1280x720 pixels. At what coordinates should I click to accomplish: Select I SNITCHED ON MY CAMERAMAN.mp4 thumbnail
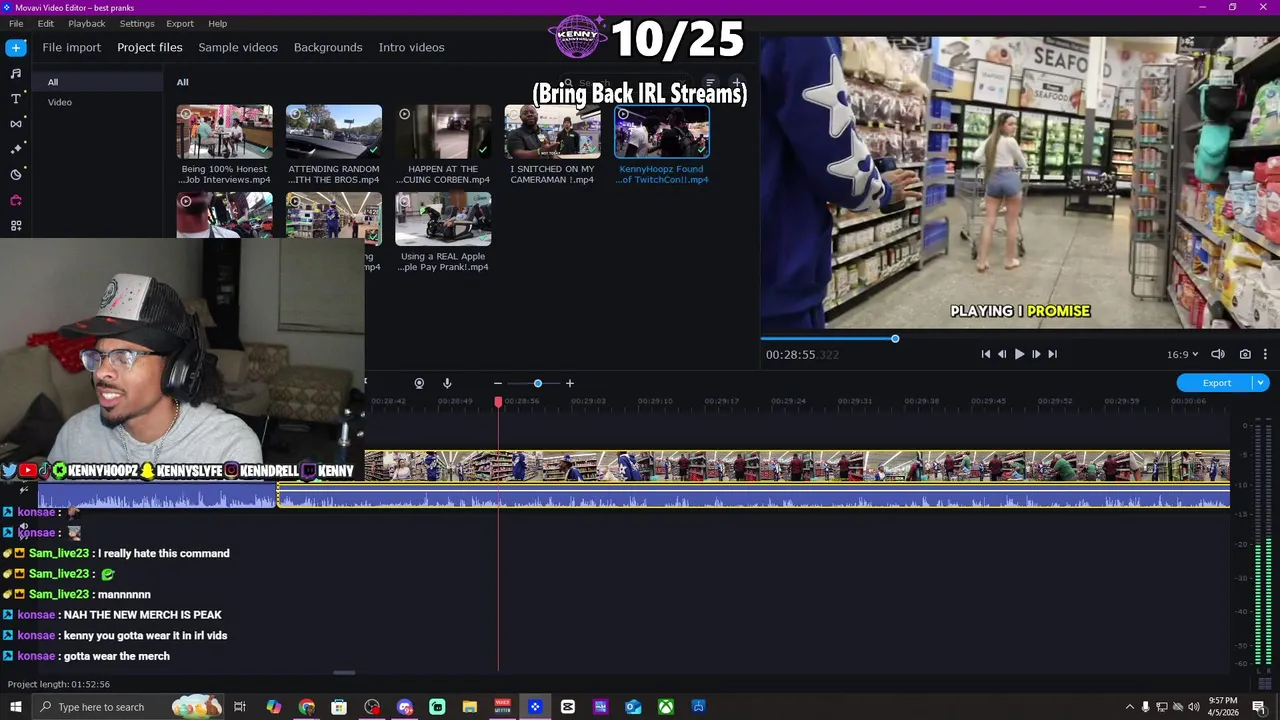tap(552, 132)
